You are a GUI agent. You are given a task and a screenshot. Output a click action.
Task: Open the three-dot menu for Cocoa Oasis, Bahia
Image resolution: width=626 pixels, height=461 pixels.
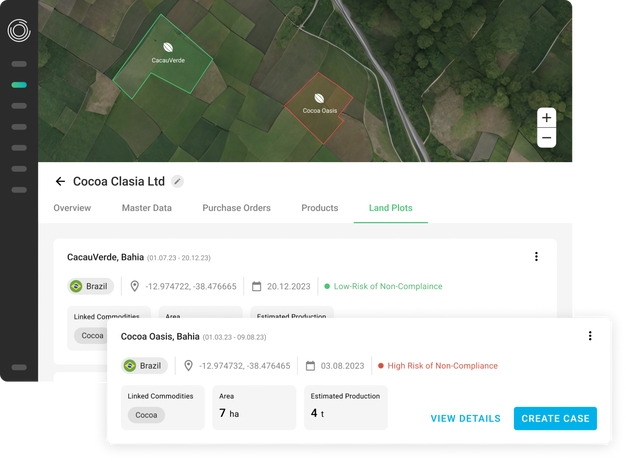(590, 336)
